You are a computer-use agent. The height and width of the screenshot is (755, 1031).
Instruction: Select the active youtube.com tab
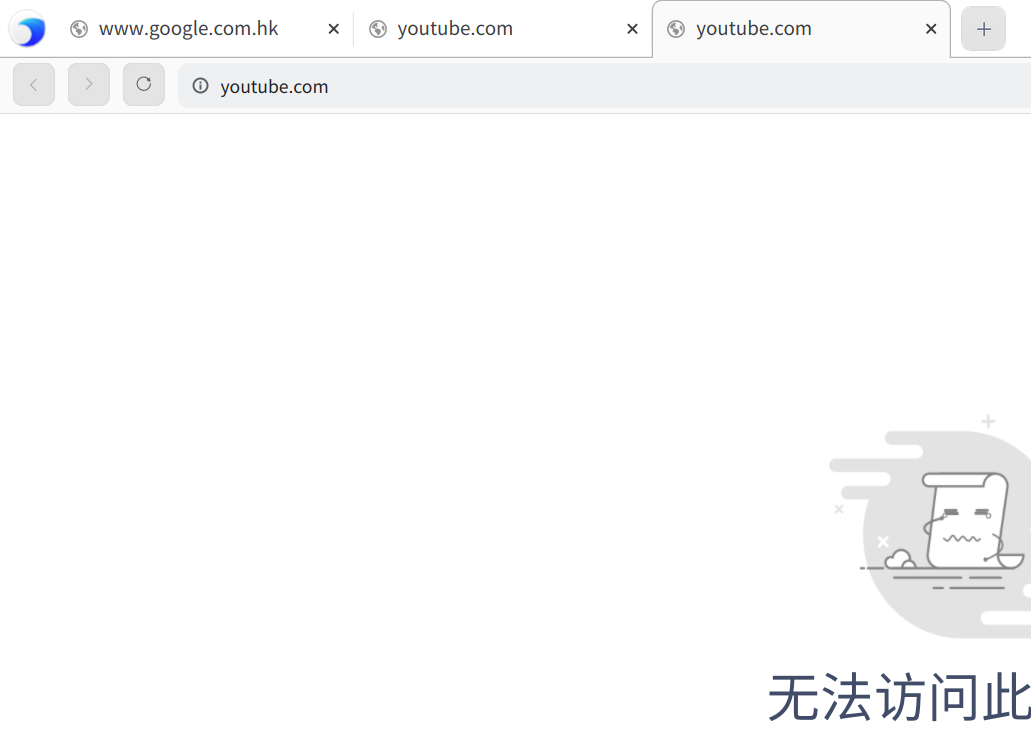point(801,29)
